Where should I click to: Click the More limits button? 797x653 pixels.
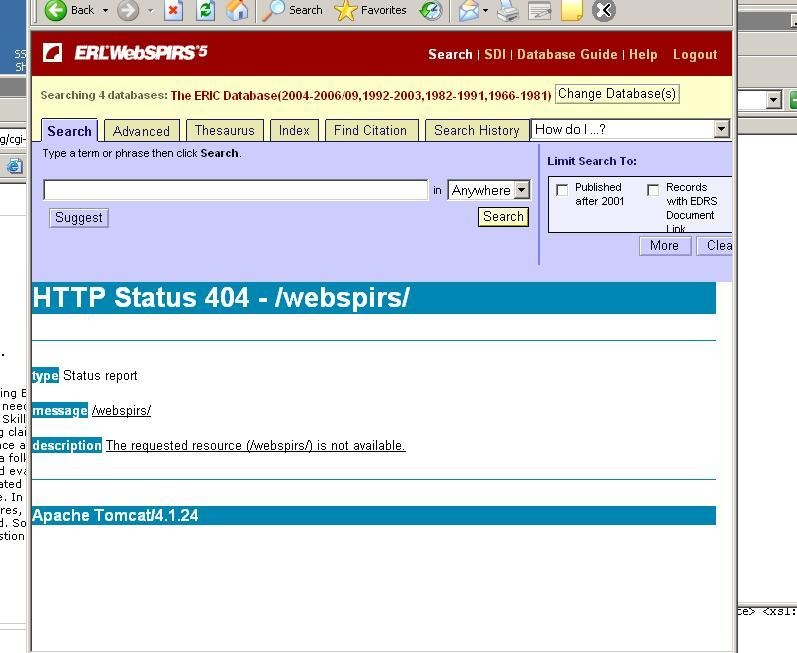tap(665, 246)
